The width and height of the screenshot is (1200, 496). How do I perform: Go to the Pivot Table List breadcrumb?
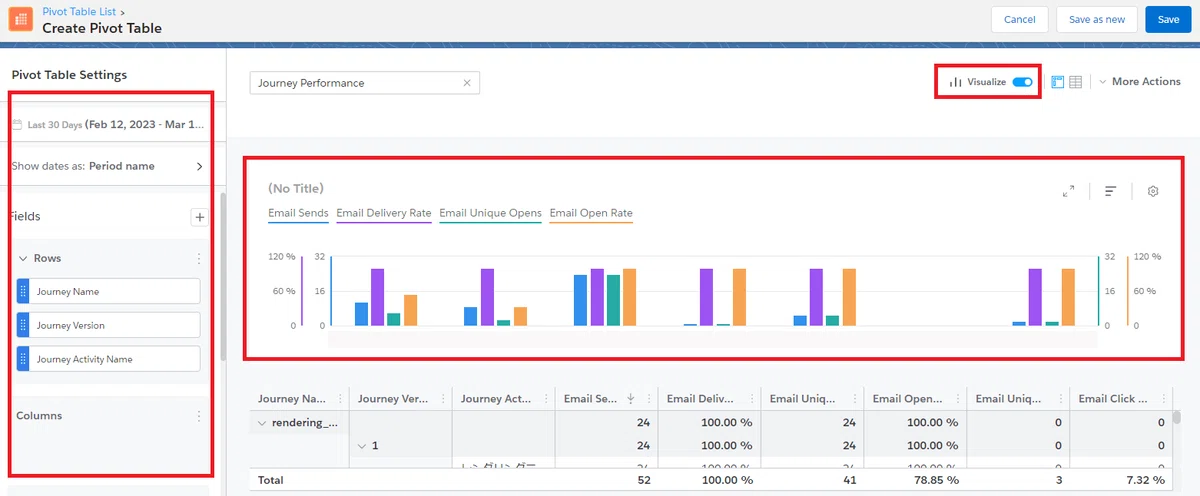(79, 11)
